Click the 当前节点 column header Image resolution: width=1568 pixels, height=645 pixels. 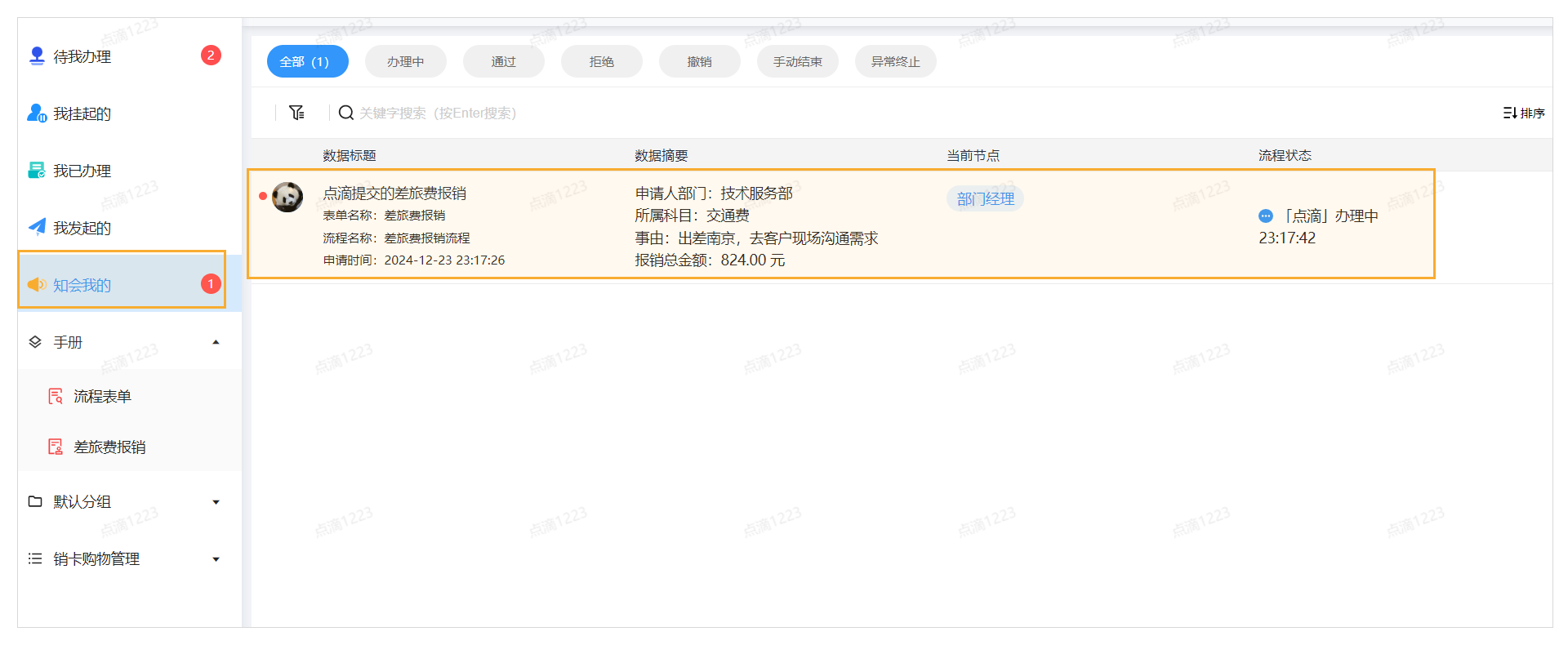click(x=973, y=155)
